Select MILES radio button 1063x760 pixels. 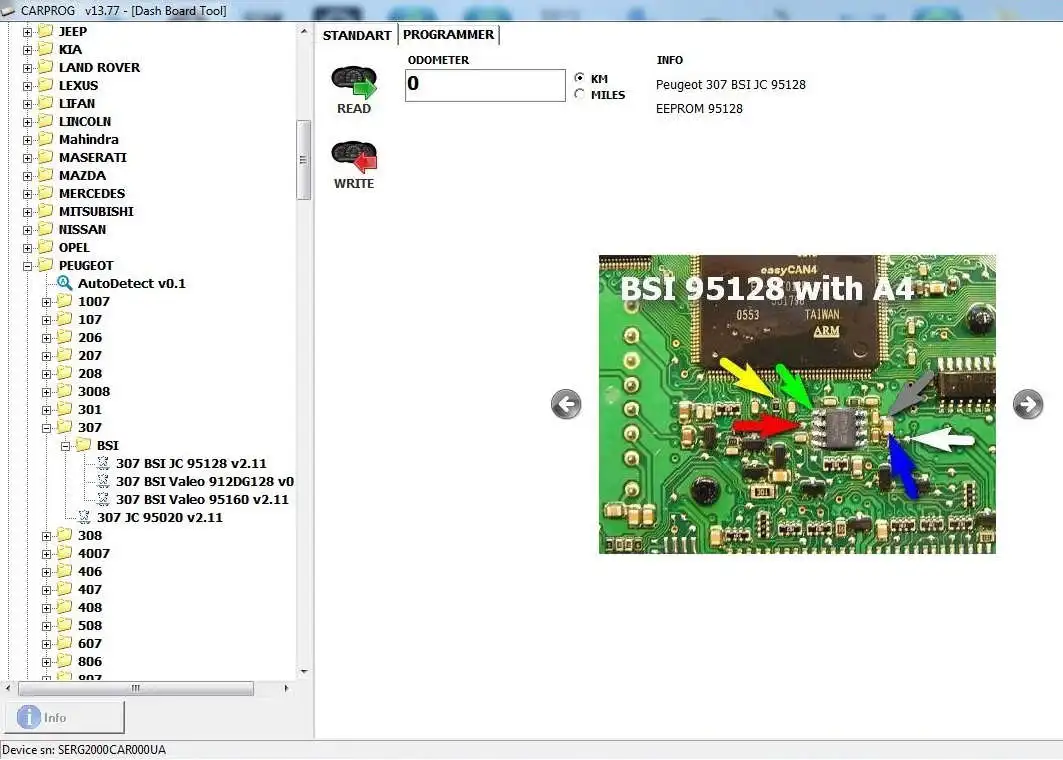[579, 94]
